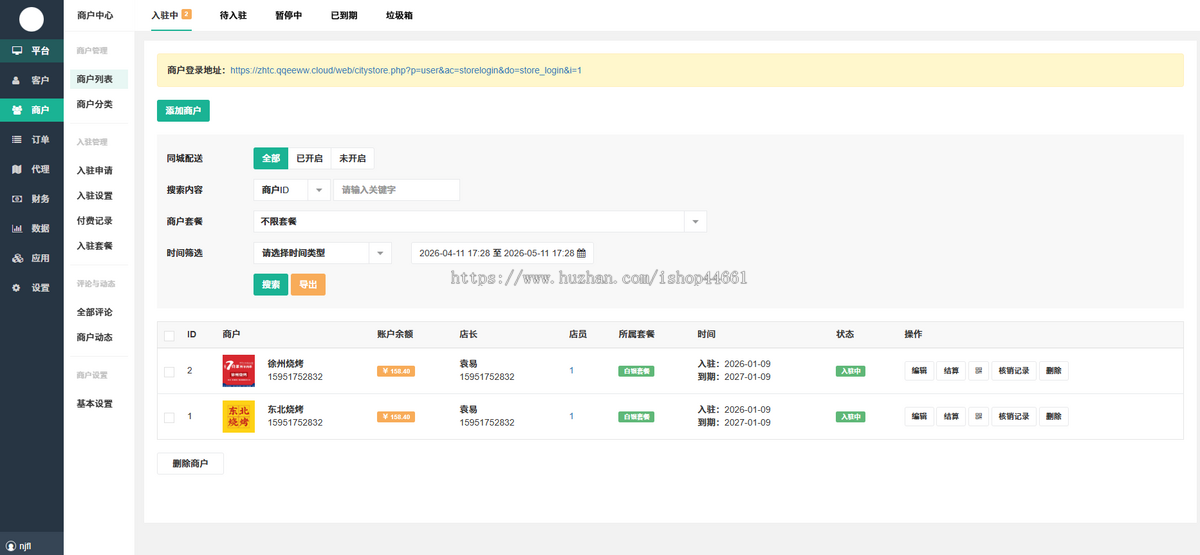Open the 商户ID search type dropdown
1200x555 pixels.
pos(291,190)
